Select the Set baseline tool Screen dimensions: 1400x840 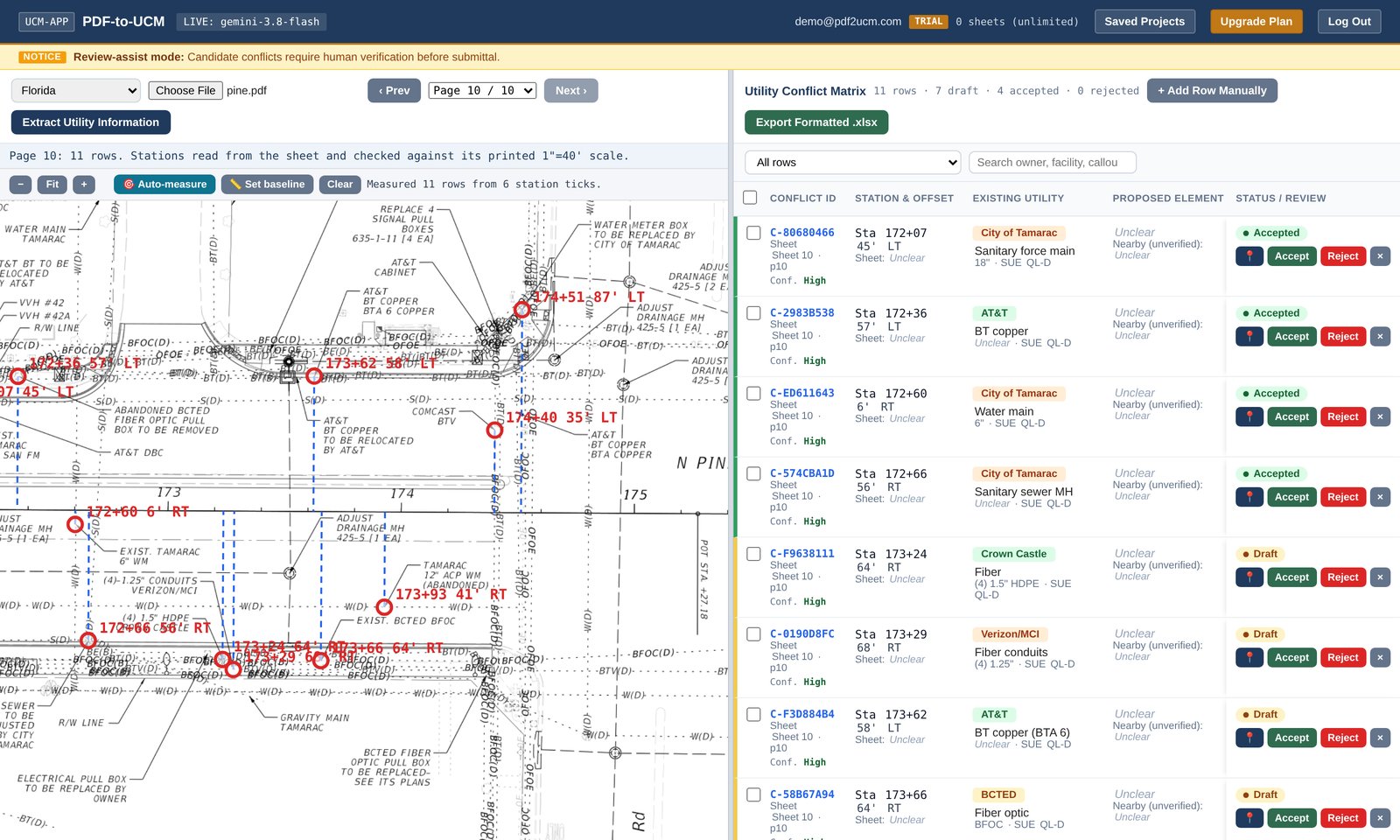[x=267, y=185]
